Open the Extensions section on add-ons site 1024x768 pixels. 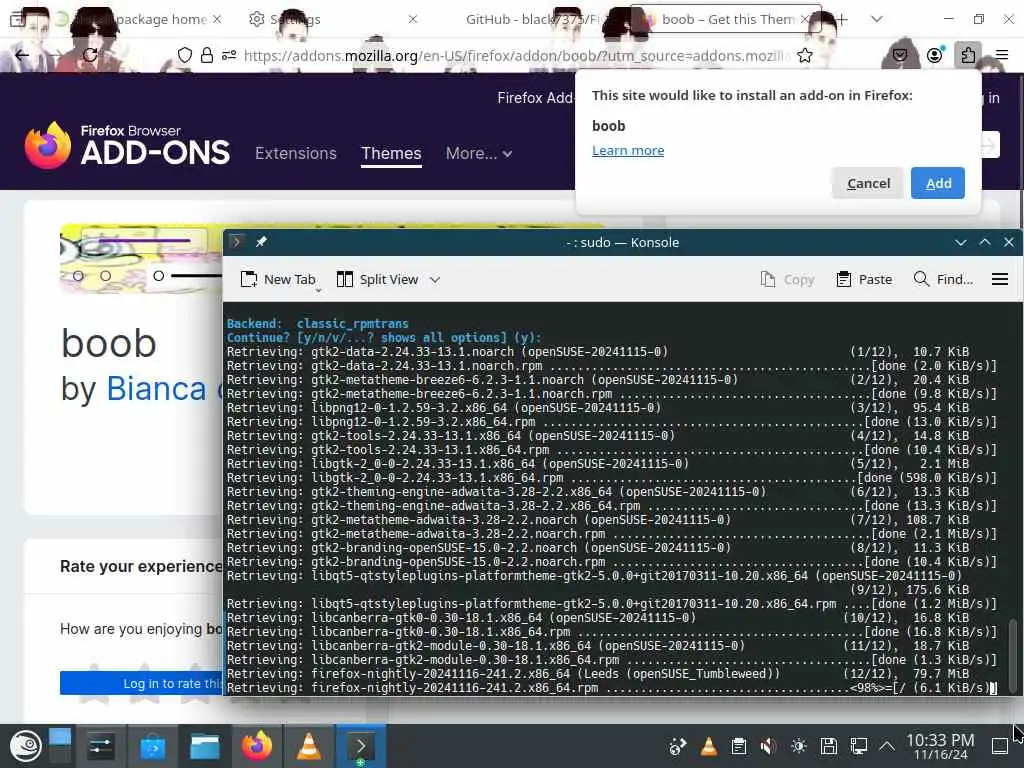coord(296,153)
